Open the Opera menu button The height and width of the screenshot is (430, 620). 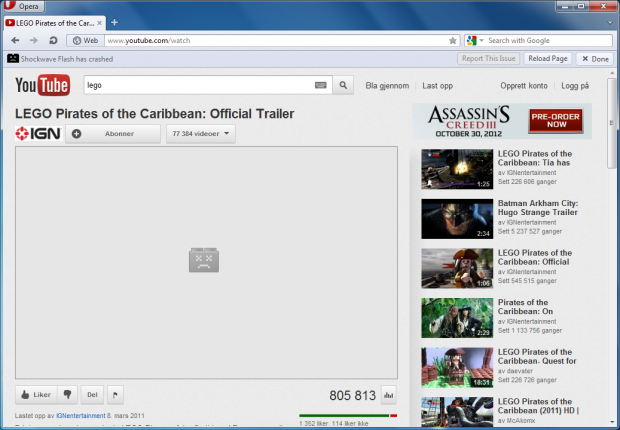click(x=23, y=6)
